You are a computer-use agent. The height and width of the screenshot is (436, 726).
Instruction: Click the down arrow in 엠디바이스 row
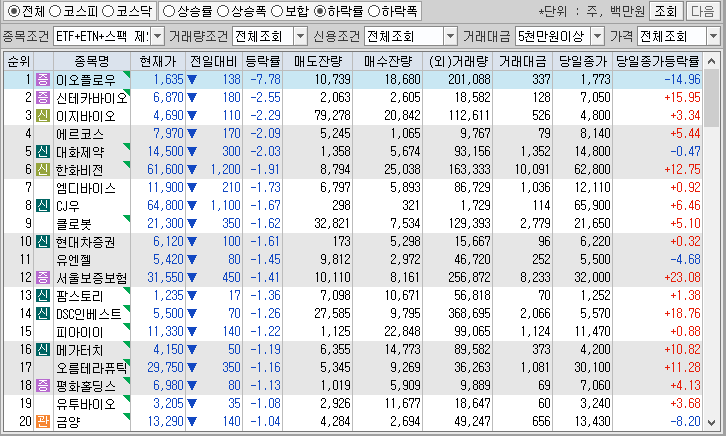coord(192,187)
